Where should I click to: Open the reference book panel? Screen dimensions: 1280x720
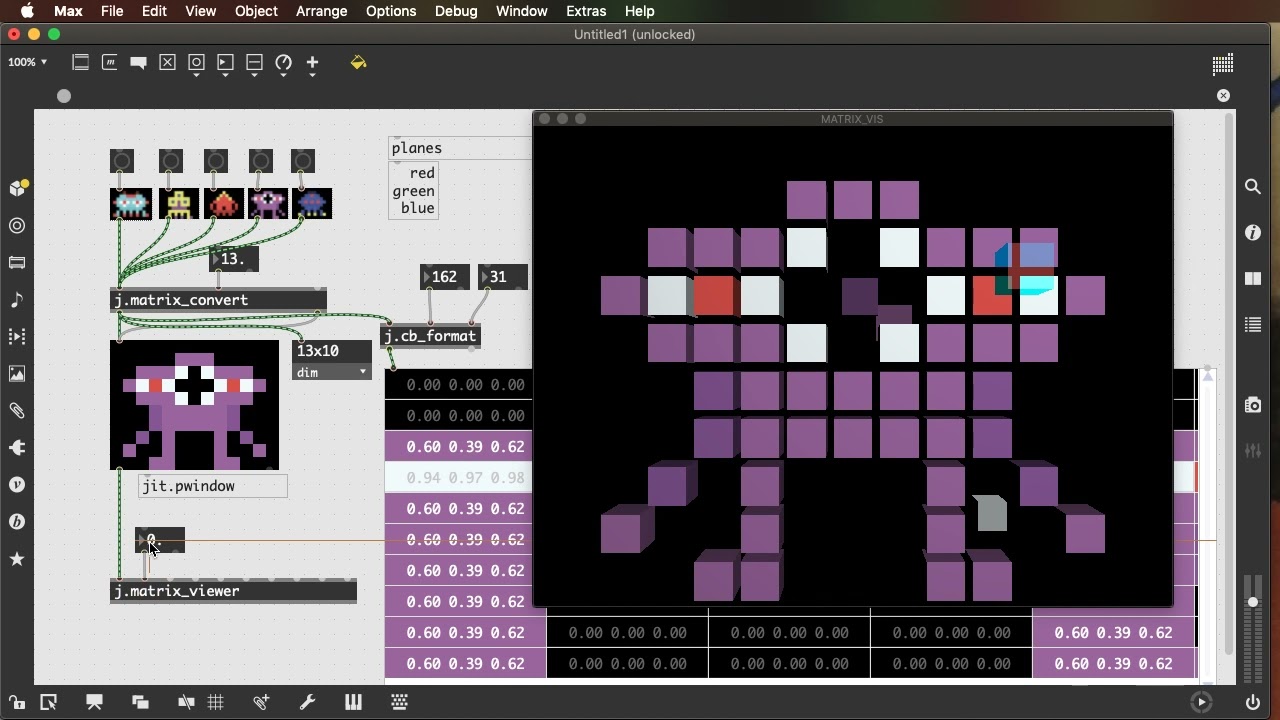(1253, 279)
